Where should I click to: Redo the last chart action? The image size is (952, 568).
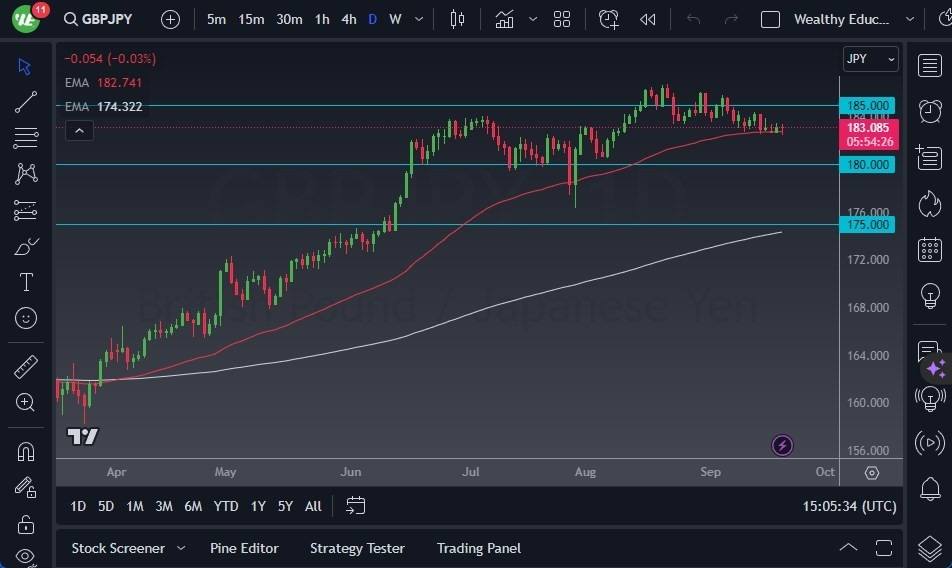click(x=731, y=19)
